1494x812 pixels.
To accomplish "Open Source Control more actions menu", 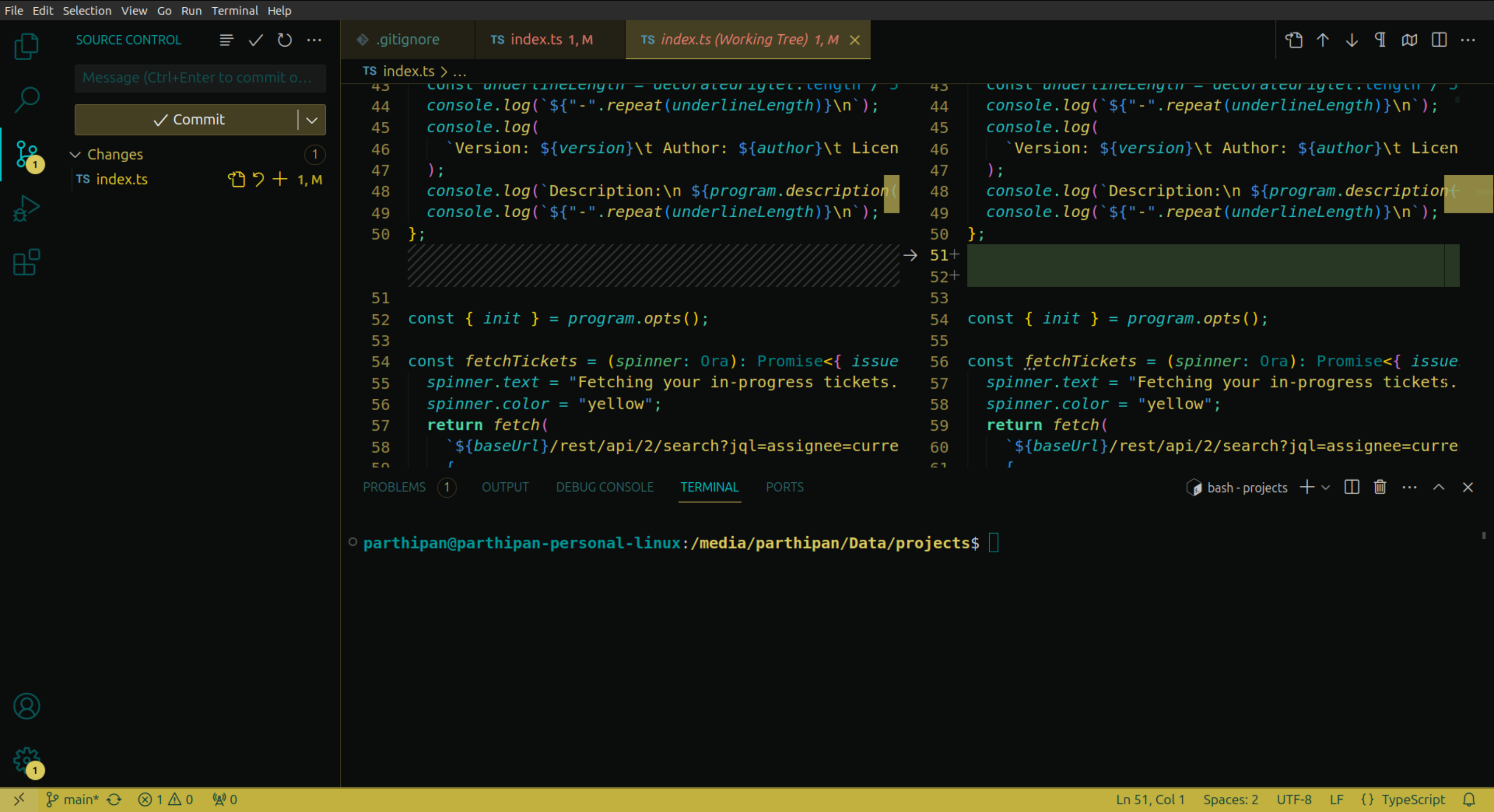I will pyautogui.click(x=314, y=40).
